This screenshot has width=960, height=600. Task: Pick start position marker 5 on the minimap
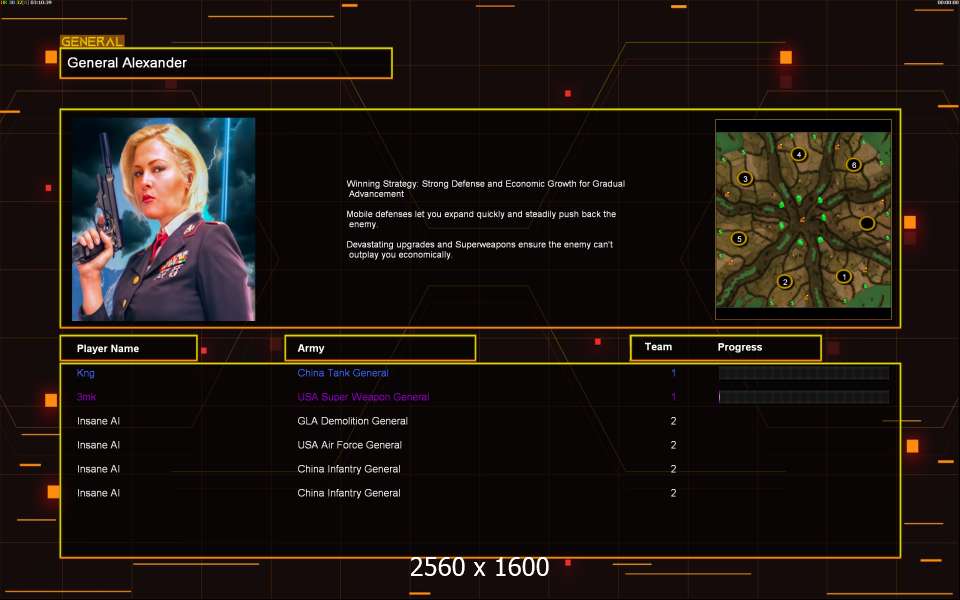coord(739,239)
